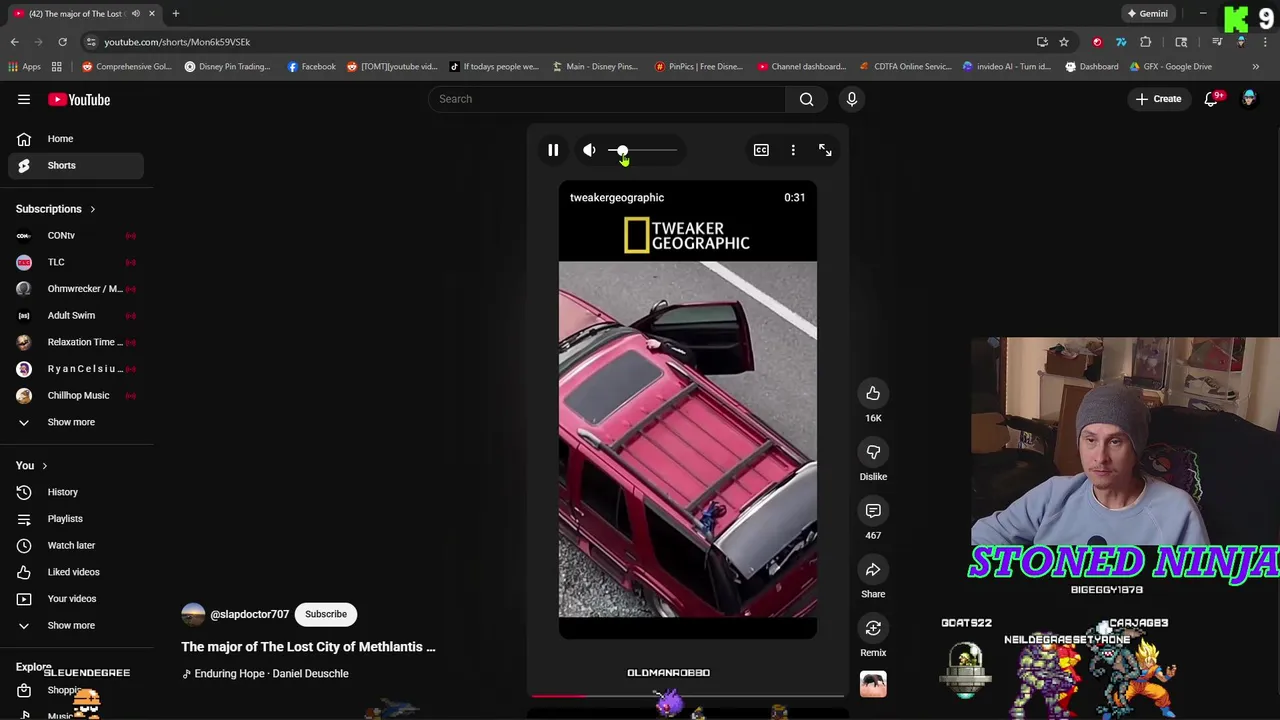Screen dimensions: 1280x720
Task: Open the Channel dashboard bookmark
Action: pyautogui.click(x=801, y=67)
